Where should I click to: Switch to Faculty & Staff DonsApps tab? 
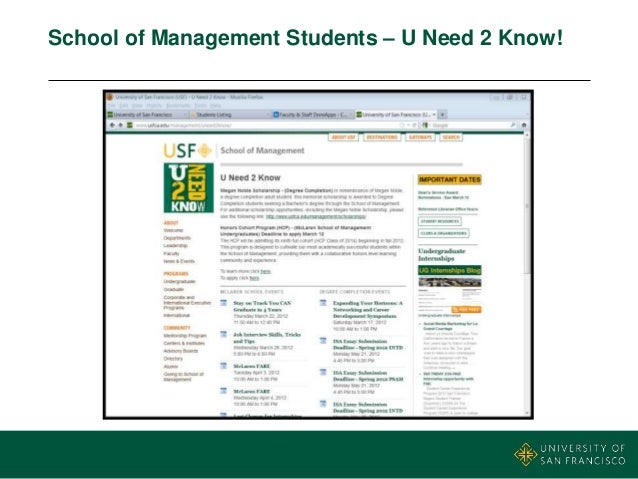point(313,115)
